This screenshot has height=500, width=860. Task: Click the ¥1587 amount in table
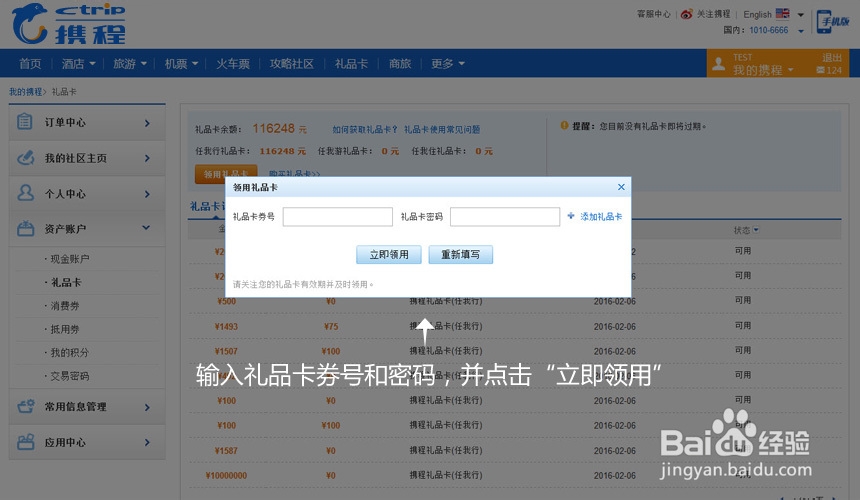[226, 451]
